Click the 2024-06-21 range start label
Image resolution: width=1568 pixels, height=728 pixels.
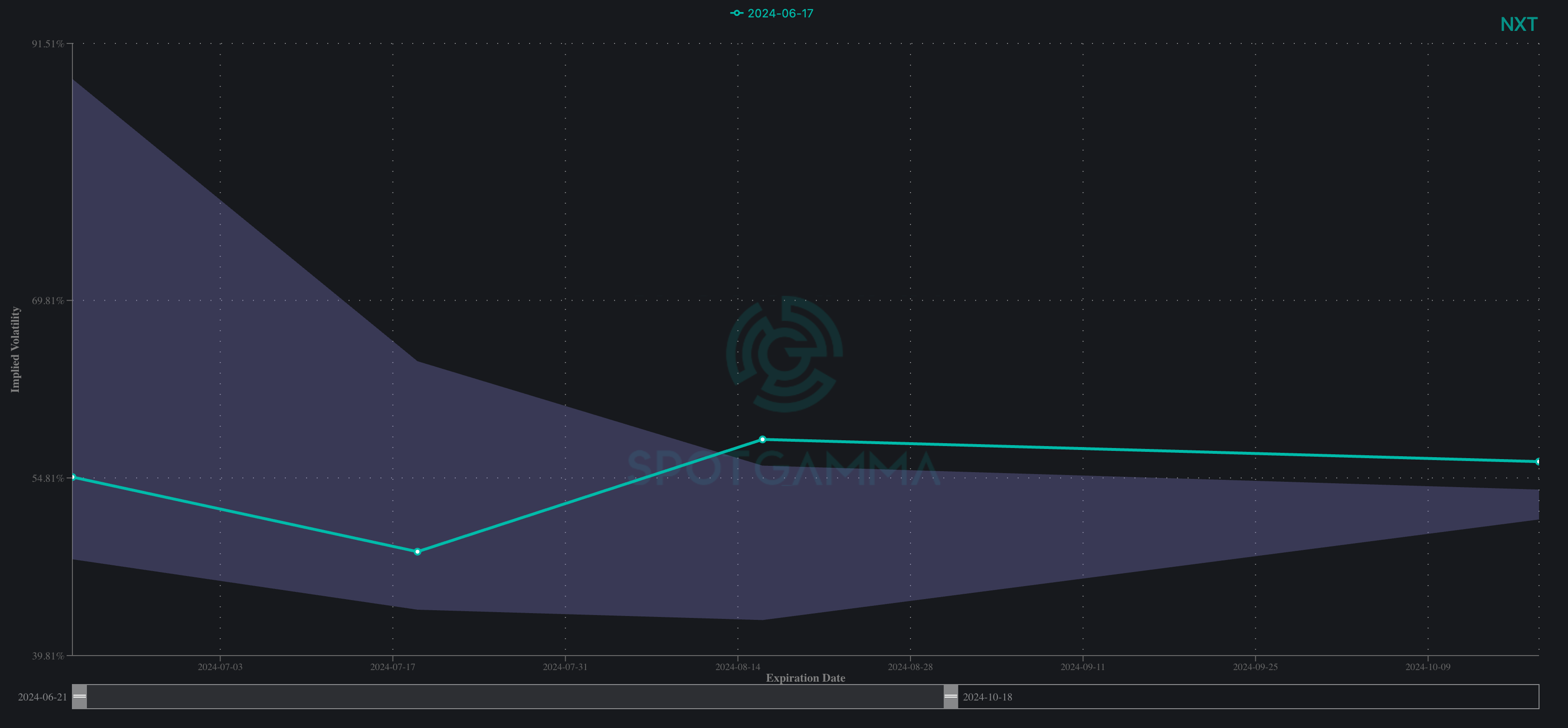pyautogui.click(x=42, y=697)
